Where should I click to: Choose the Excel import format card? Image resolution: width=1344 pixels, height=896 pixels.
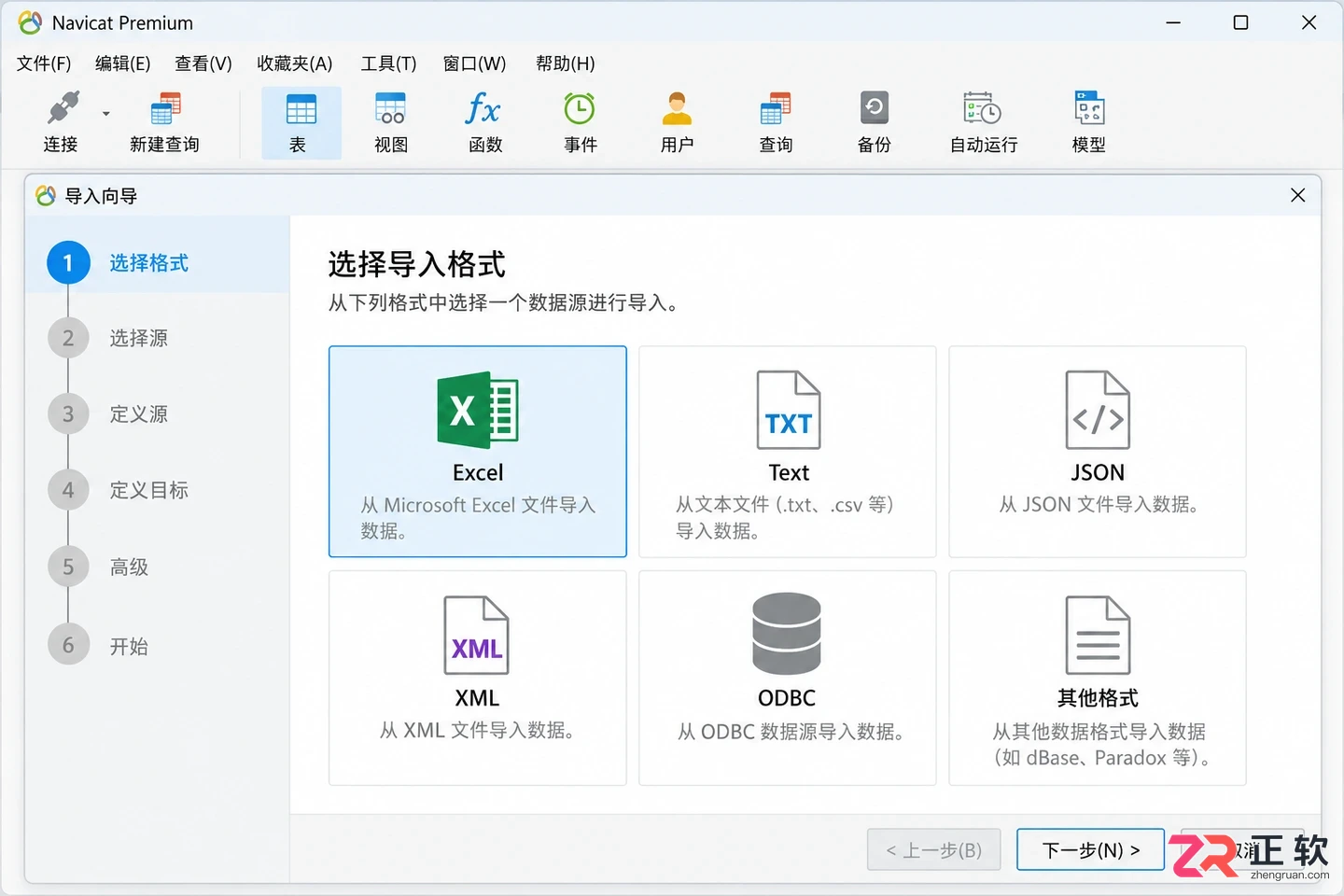[478, 452]
